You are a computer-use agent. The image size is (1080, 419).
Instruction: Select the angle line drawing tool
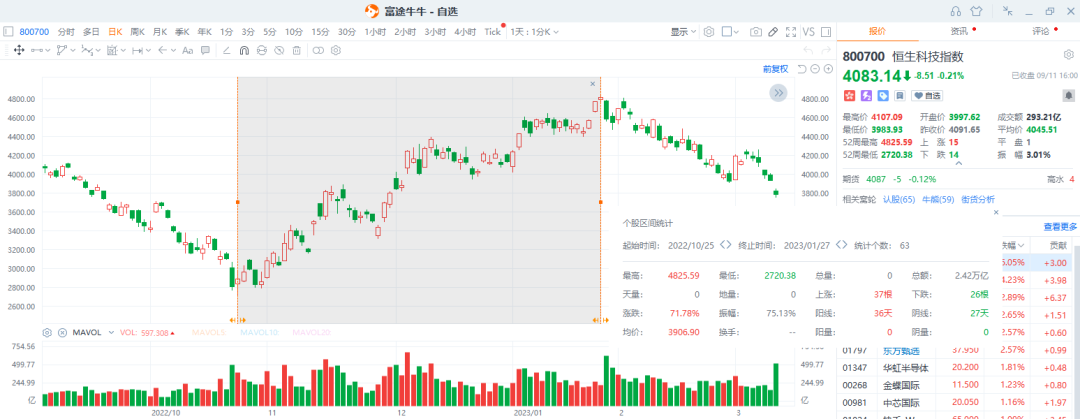[227, 50]
